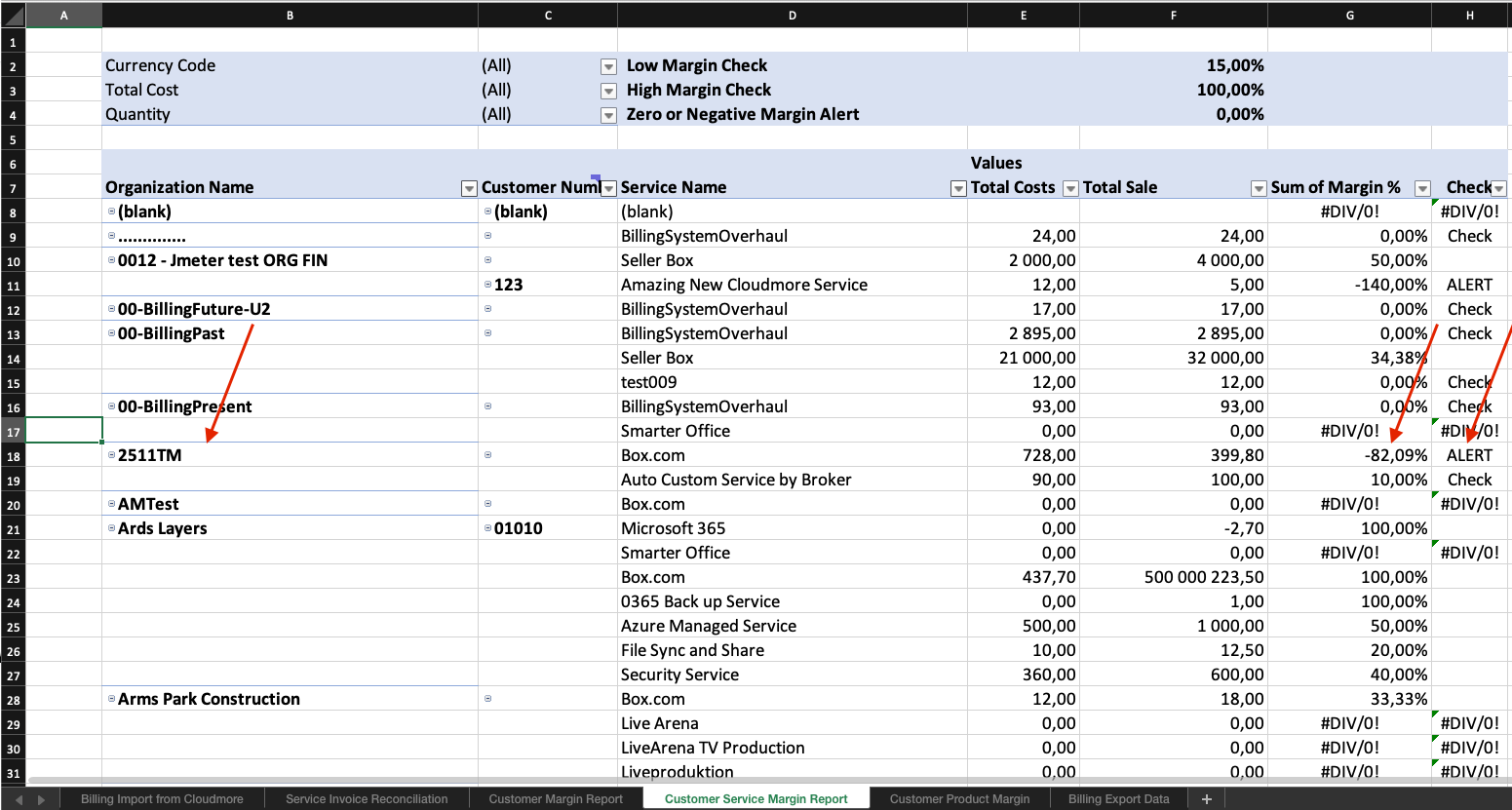Collapse the Ards Layers organization group

(x=111, y=528)
